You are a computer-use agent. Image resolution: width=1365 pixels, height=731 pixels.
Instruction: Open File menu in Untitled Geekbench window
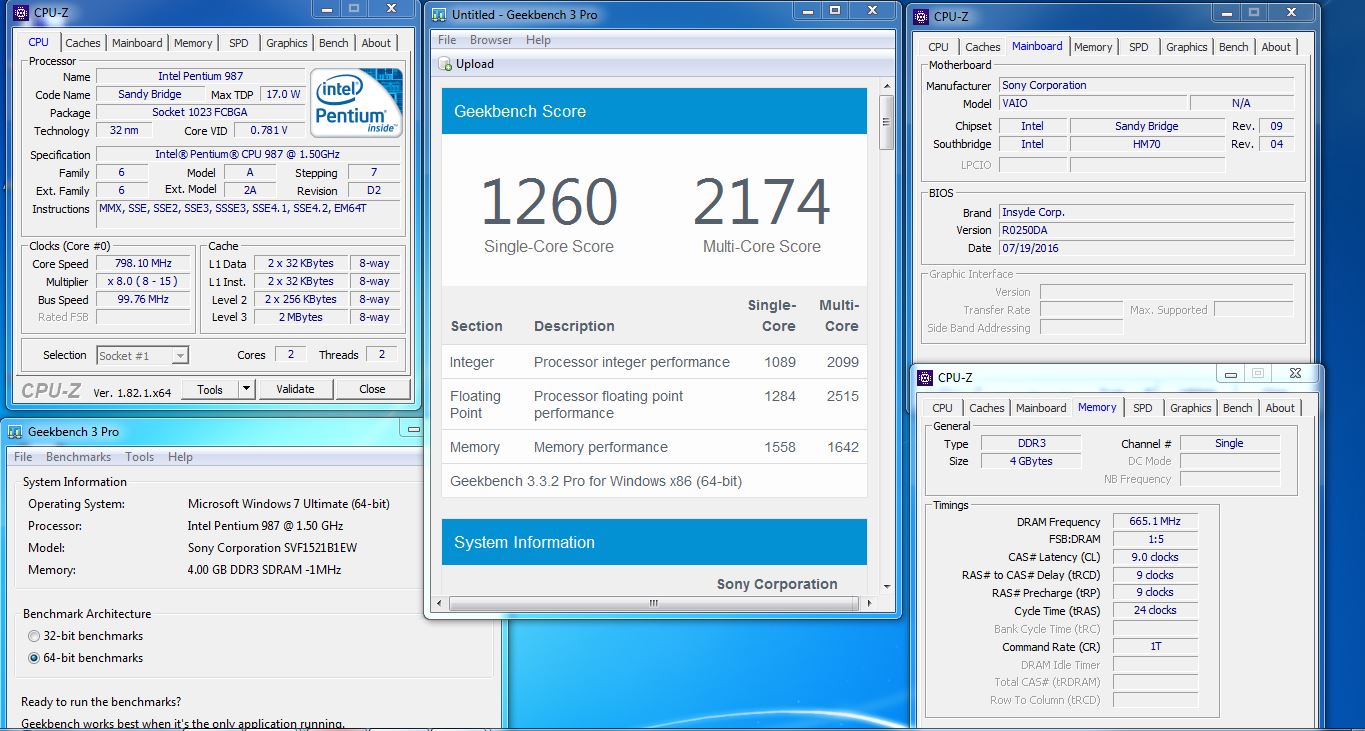coord(447,40)
